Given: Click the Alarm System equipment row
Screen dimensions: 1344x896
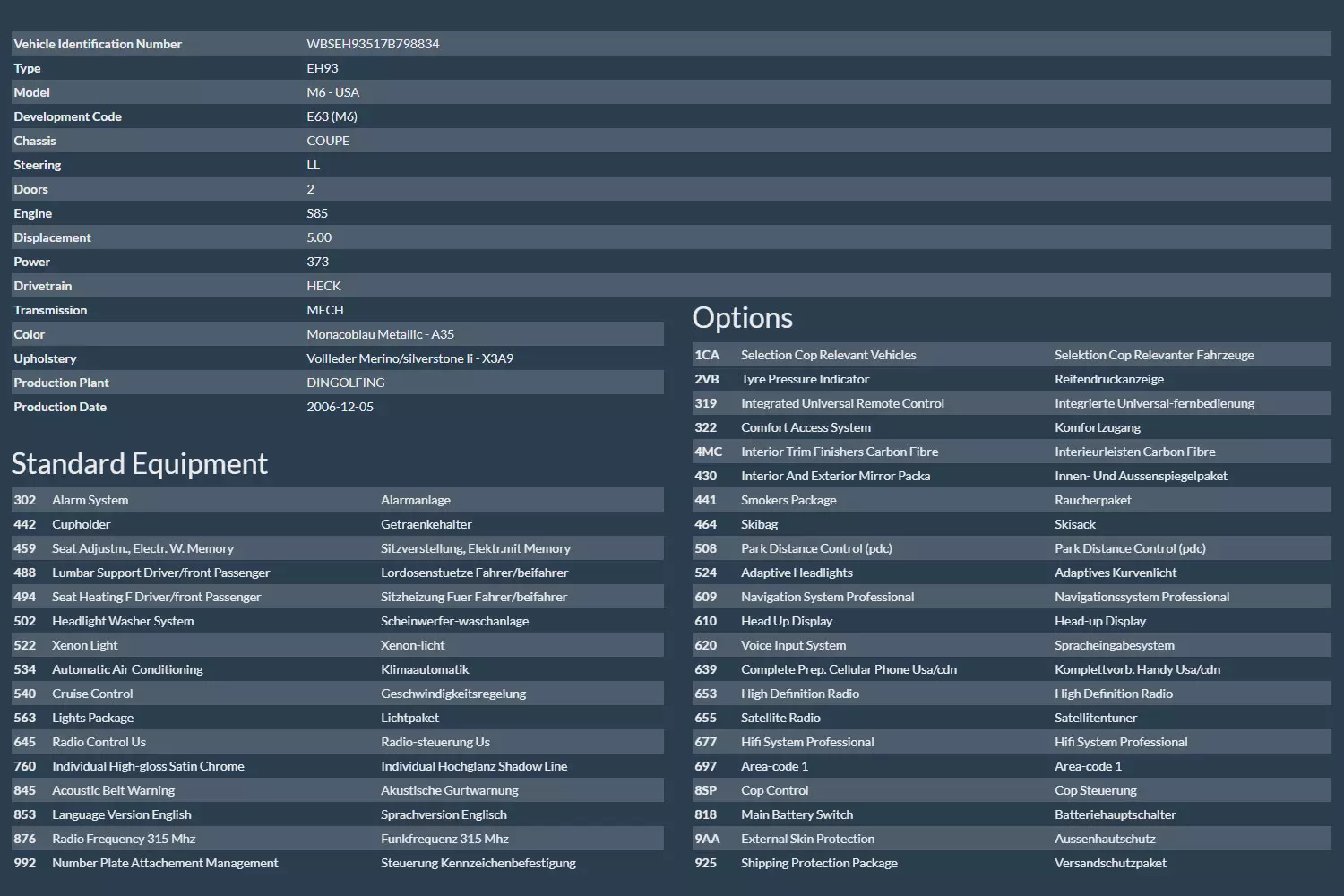Looking at the screenshot, I should click(90, 500).
